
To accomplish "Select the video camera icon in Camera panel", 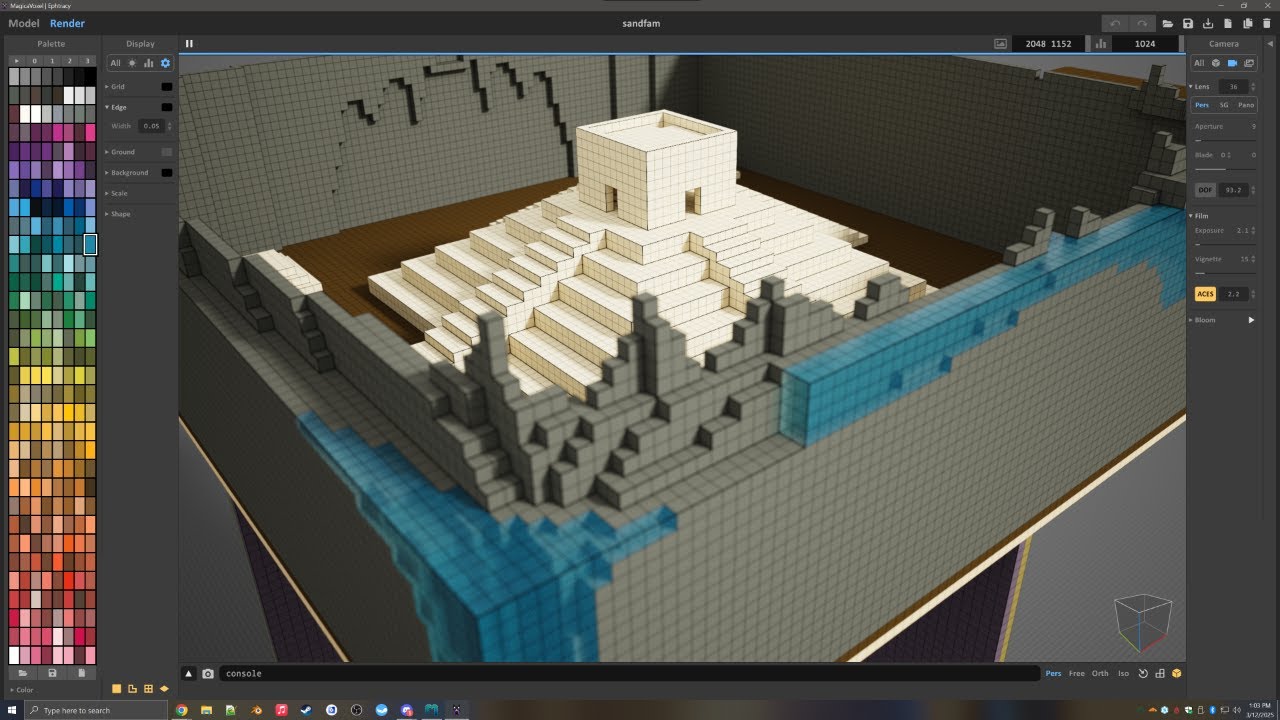I will coord(1232,63).
